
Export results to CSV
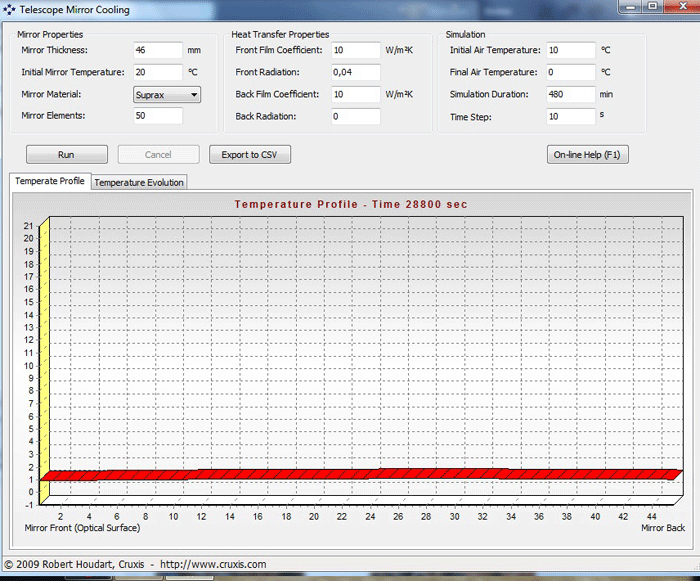coord(250,155)
